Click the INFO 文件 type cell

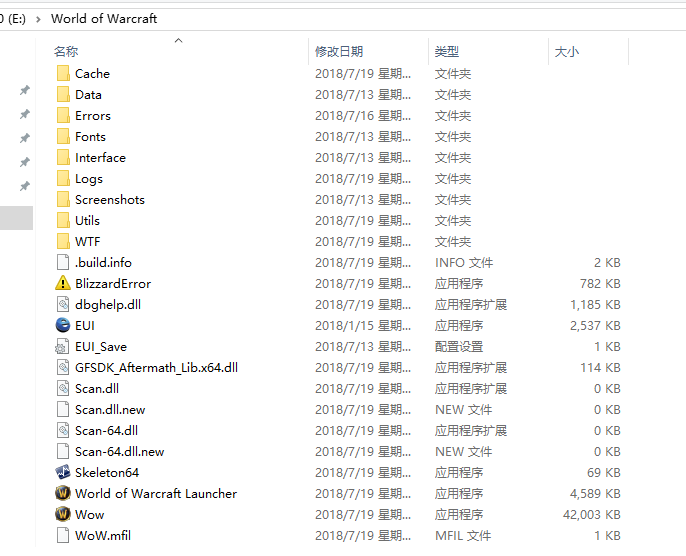[x=464, y=262]
